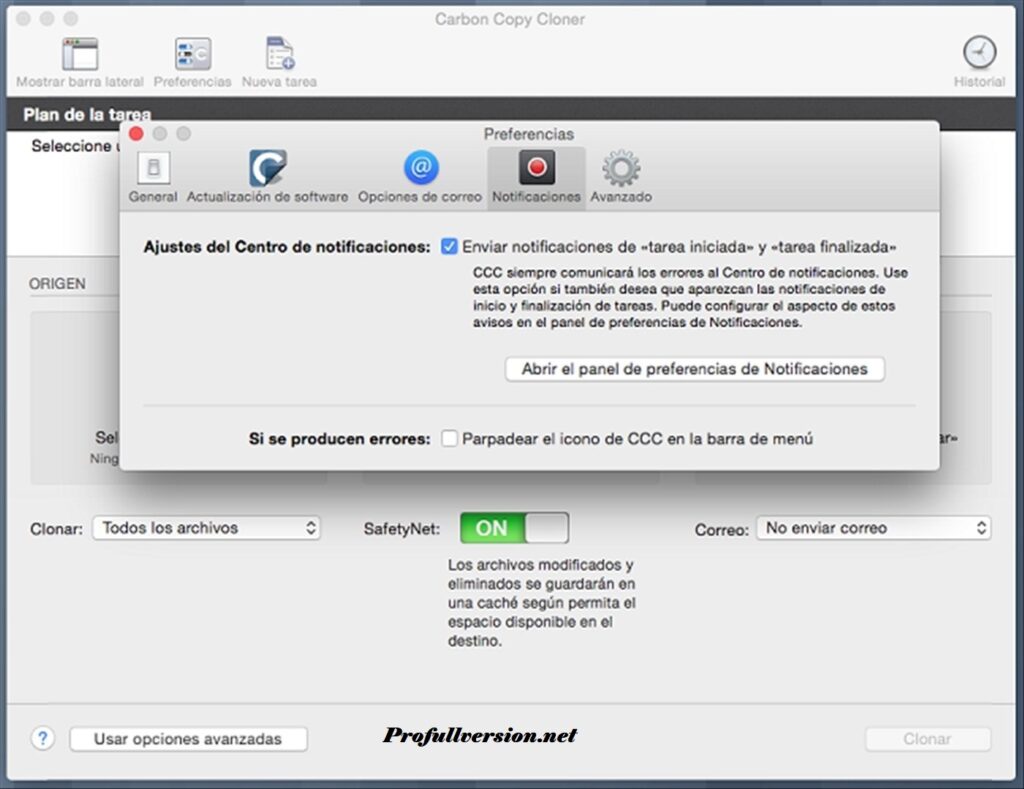Image resolution: width=1024 pixels, height=789 pixels.
Task: Turn off the SafetyNet switch
Action: point(513,527)
